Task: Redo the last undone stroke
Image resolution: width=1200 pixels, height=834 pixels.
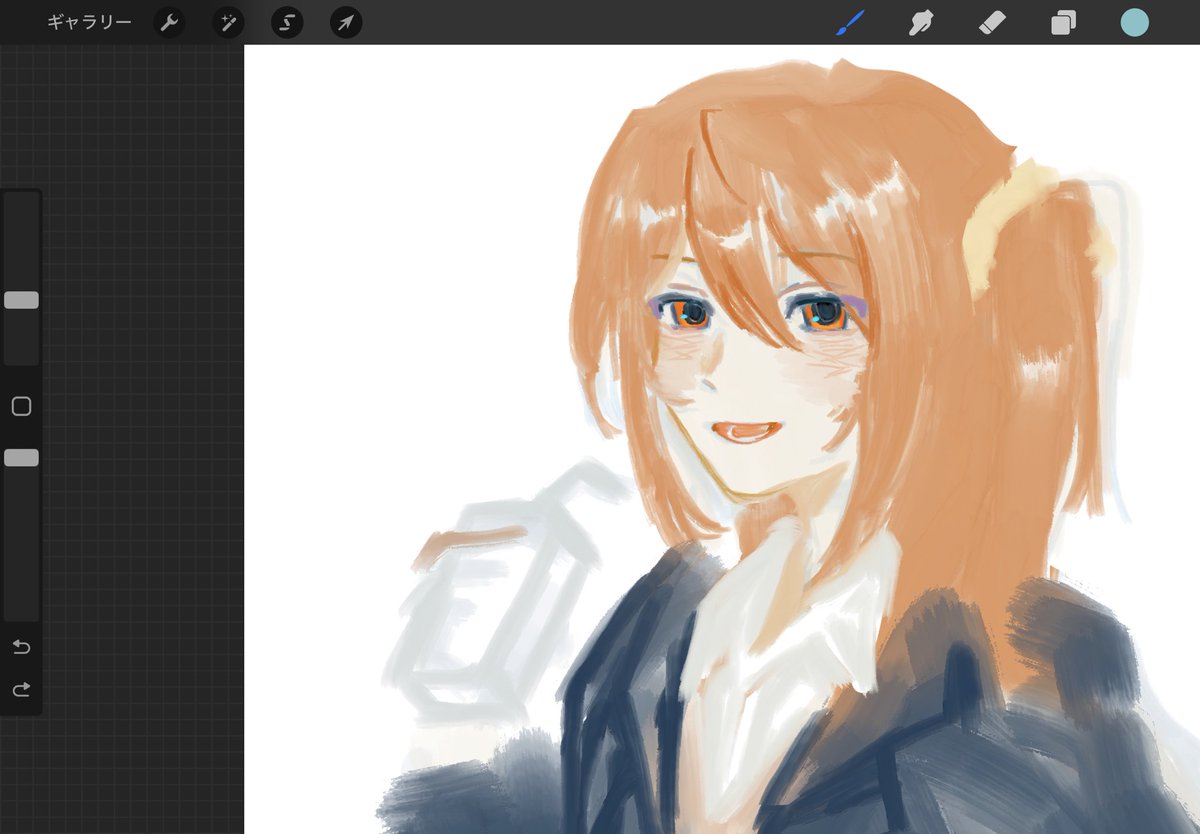Action: tap(21, 689)
